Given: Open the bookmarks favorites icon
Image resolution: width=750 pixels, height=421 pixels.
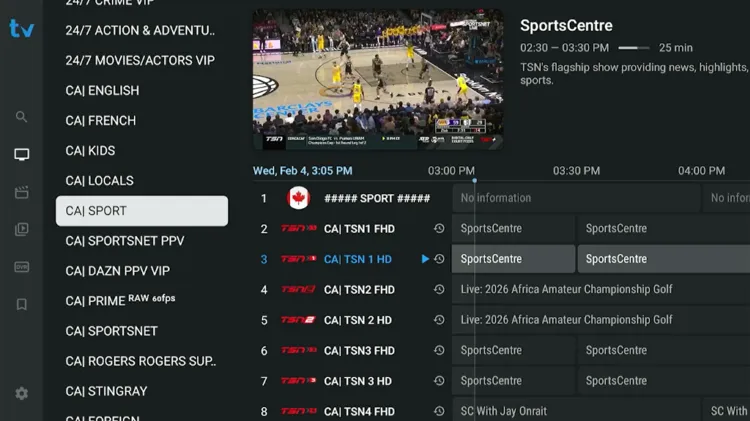Looking at the screenshot, I should pyautogui.click(x=22, y=304).
